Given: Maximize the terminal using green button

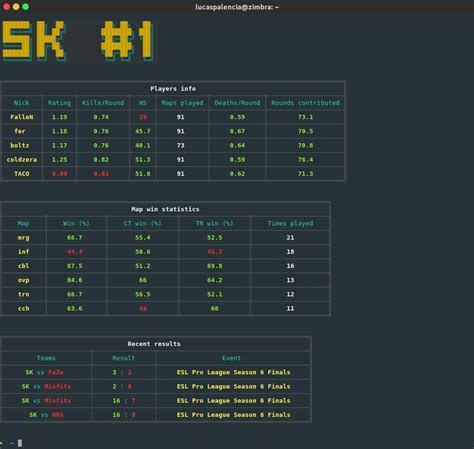Looking at the screenshot, I should [x=26, y=7].
